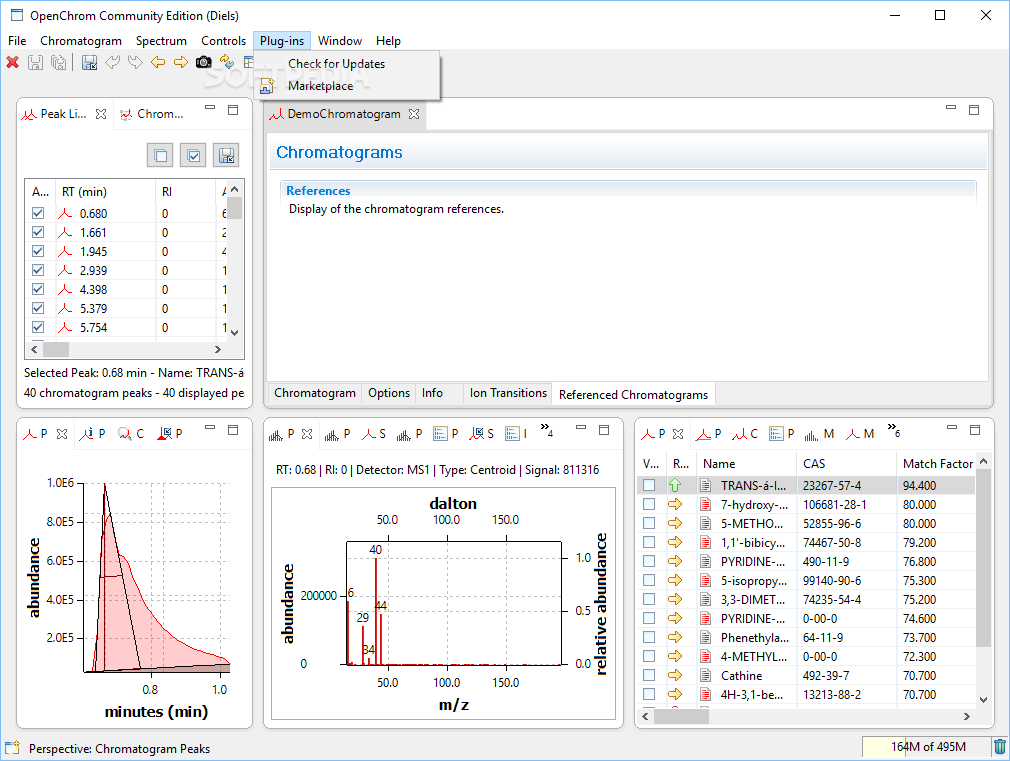1010x761 pixels.
Task: Click the green up arrow rating for TRANS-á row
Action: coord(675,485)
